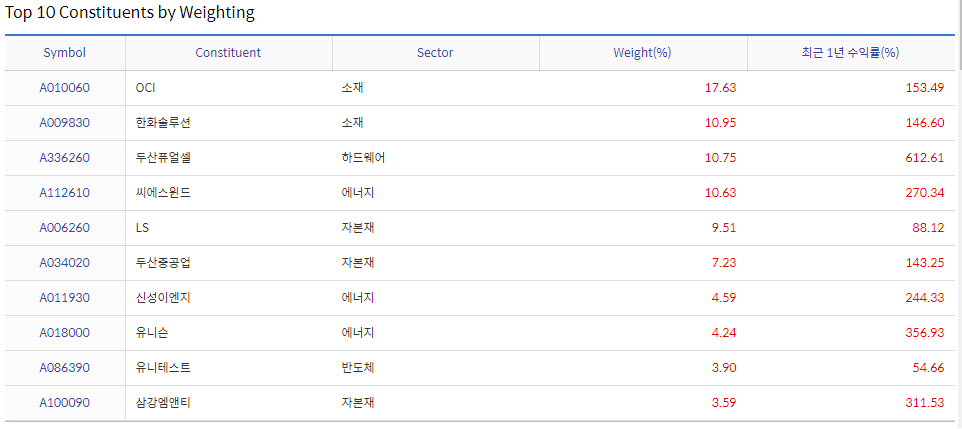Viewport: 962px width, 429px height.
Task: Click one-year return value 143.25
Action: pyautogui.click(x=925, y=263)
